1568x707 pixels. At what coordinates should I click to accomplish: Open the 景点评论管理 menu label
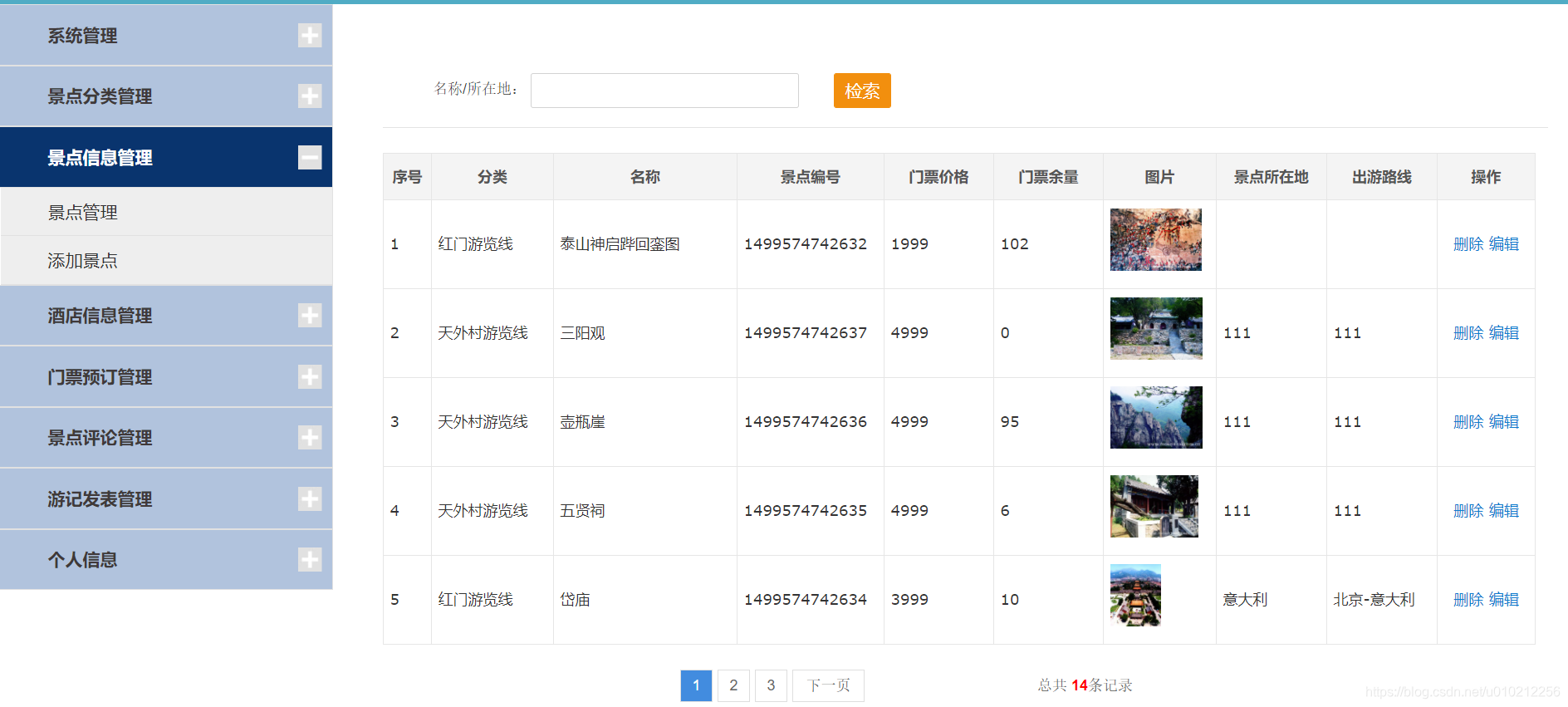click(x=100, y=438)
